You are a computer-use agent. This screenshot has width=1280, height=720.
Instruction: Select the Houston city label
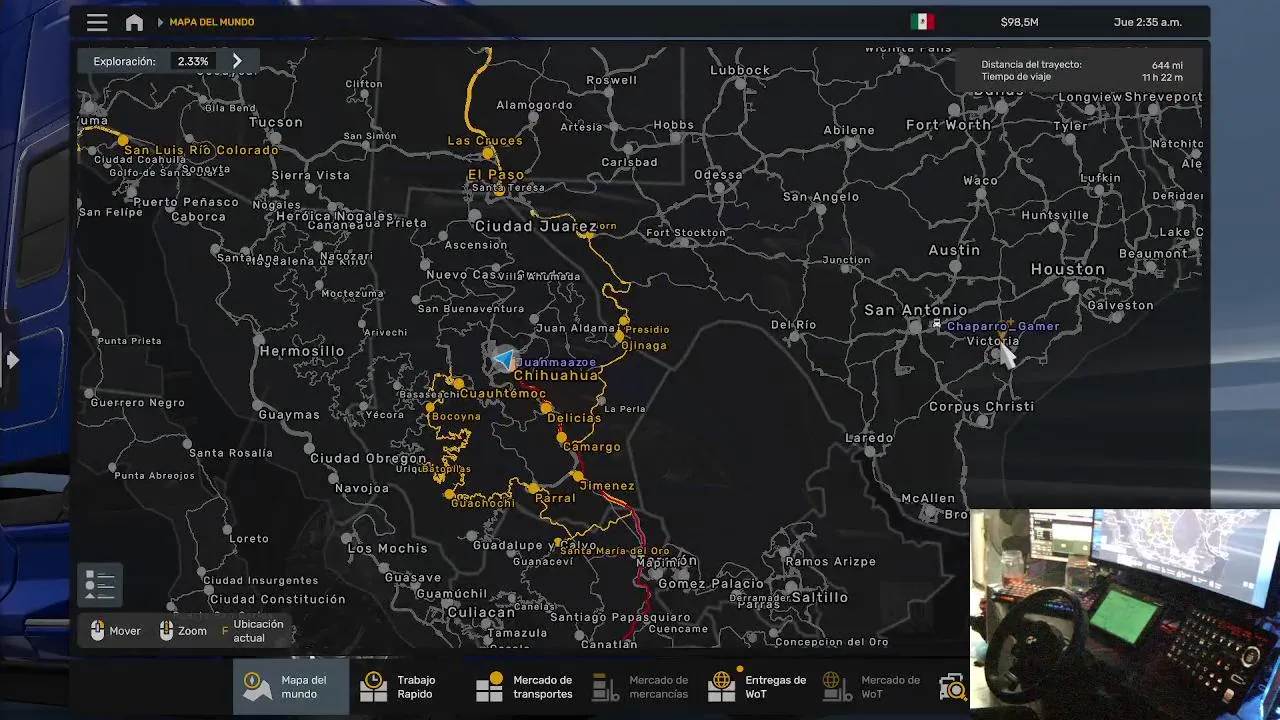1068,269
